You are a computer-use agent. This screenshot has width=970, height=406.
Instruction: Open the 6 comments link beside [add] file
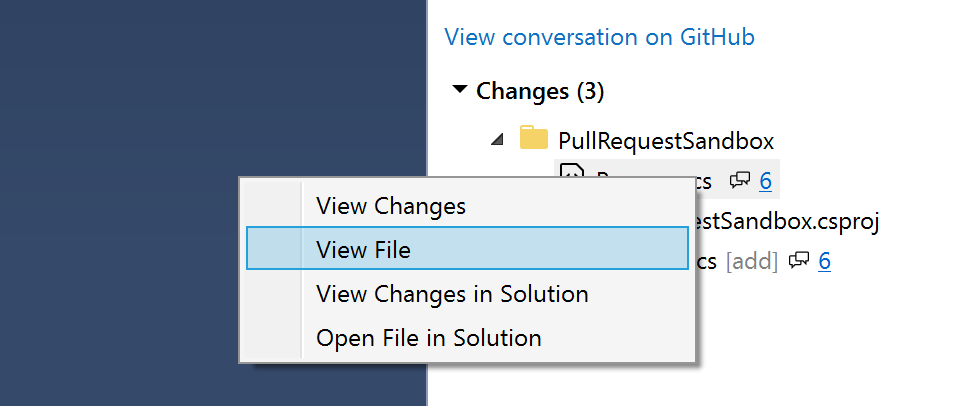coord(825,261)
